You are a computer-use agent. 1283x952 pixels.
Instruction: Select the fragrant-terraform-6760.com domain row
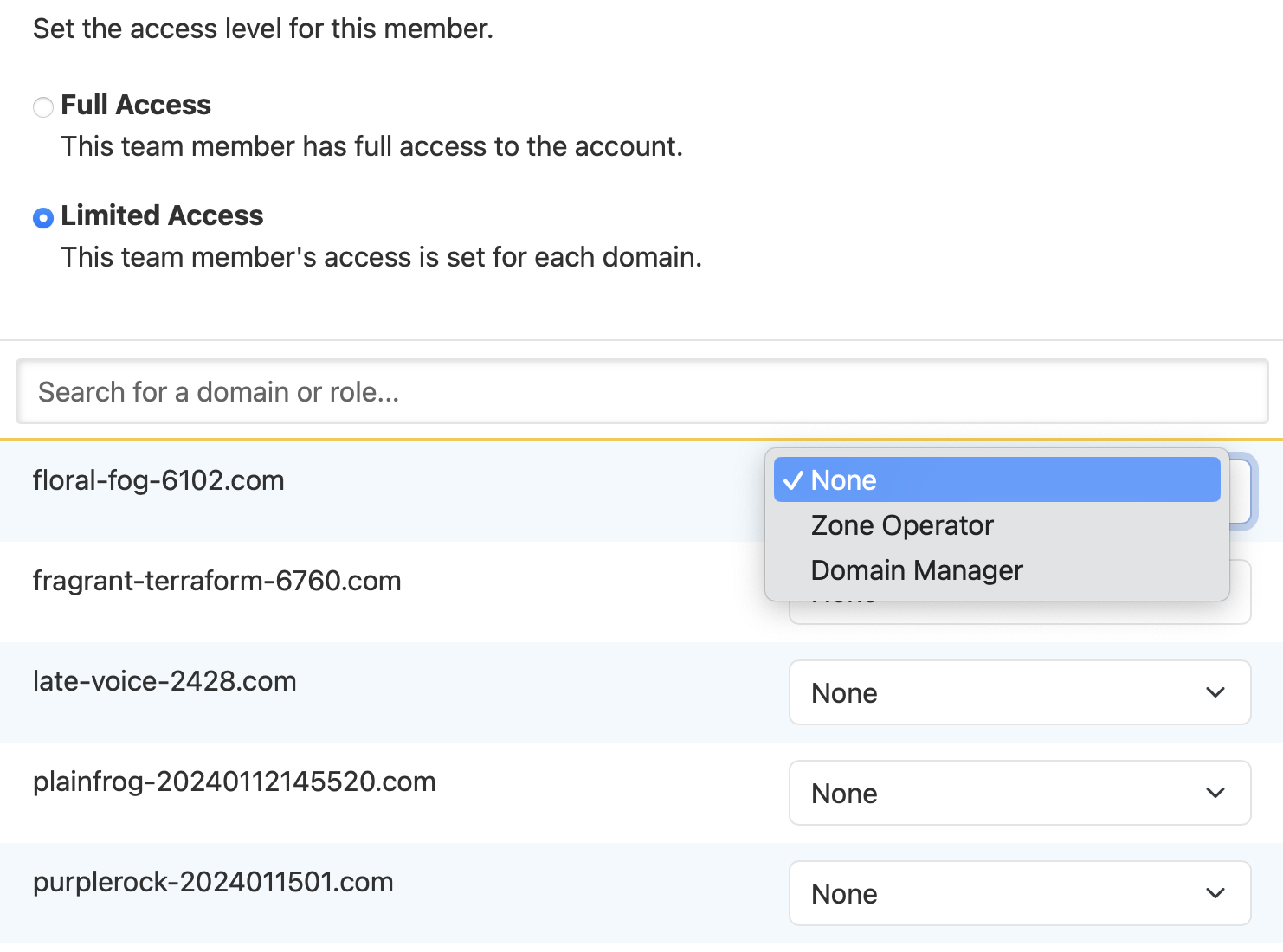click(217, 581)
